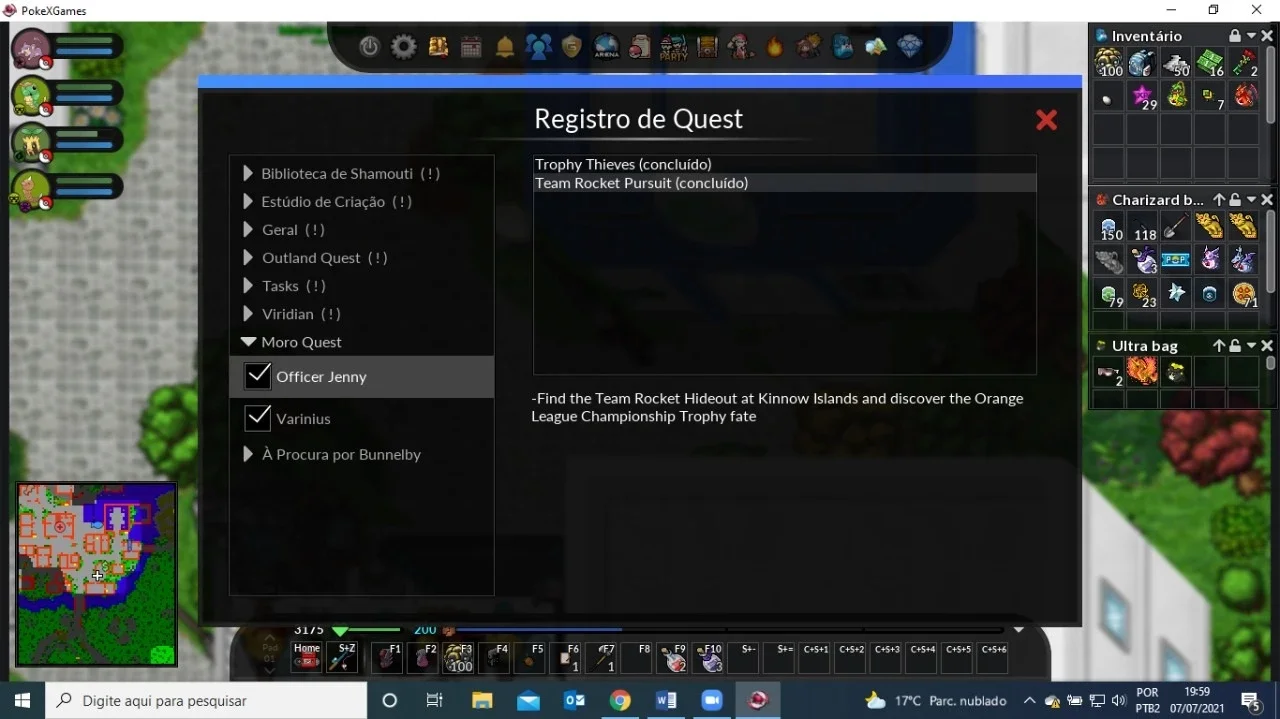
Task: Open the calendar icon in top toolbar
Action: pos(471,47)
